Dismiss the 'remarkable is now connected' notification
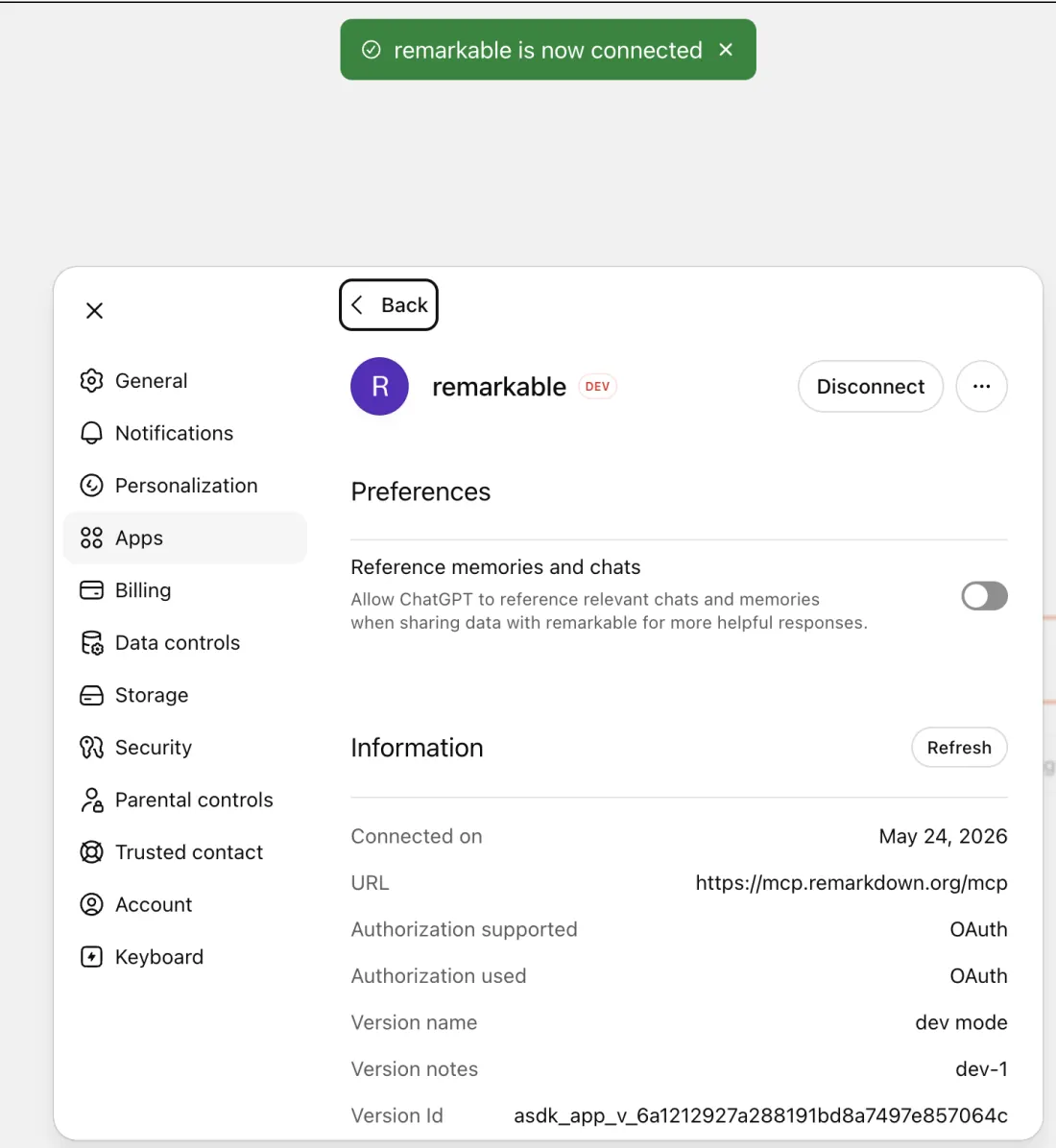 coord(726,50)
